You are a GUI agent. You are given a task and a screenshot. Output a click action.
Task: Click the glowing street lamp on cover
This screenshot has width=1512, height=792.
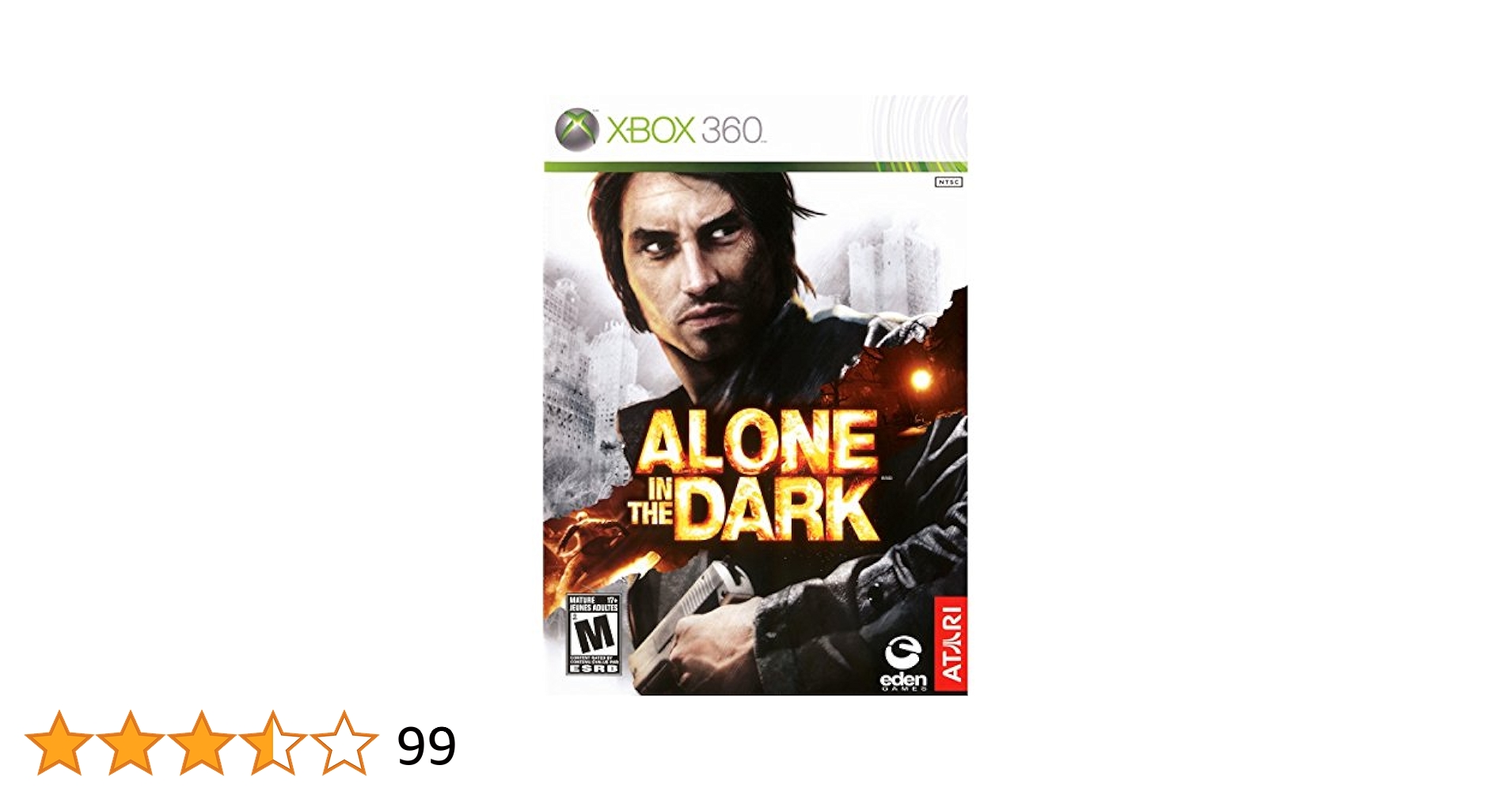tap(920, 379)
